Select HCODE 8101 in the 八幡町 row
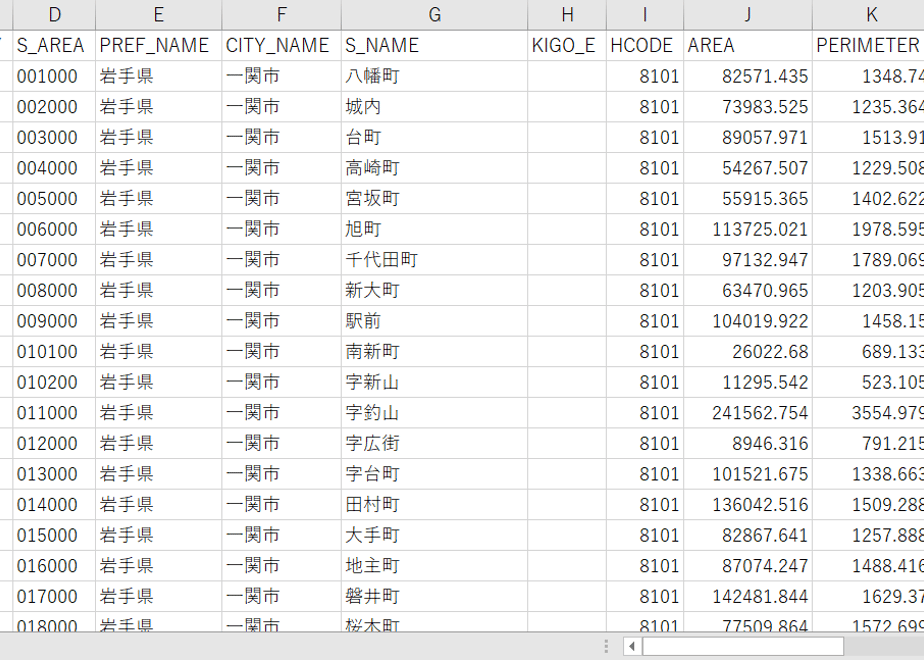 [x=645, y=76]
